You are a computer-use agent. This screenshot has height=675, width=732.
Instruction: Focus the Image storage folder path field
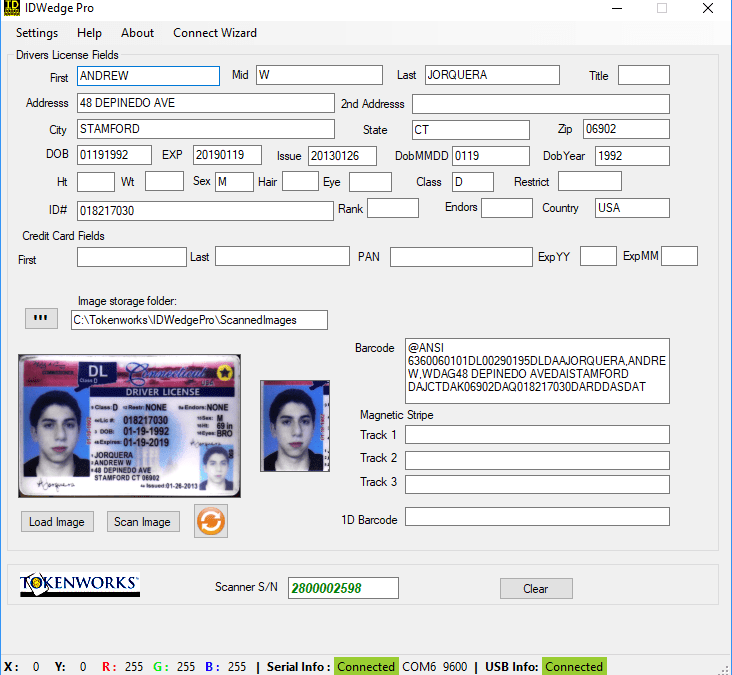[199, 320]
